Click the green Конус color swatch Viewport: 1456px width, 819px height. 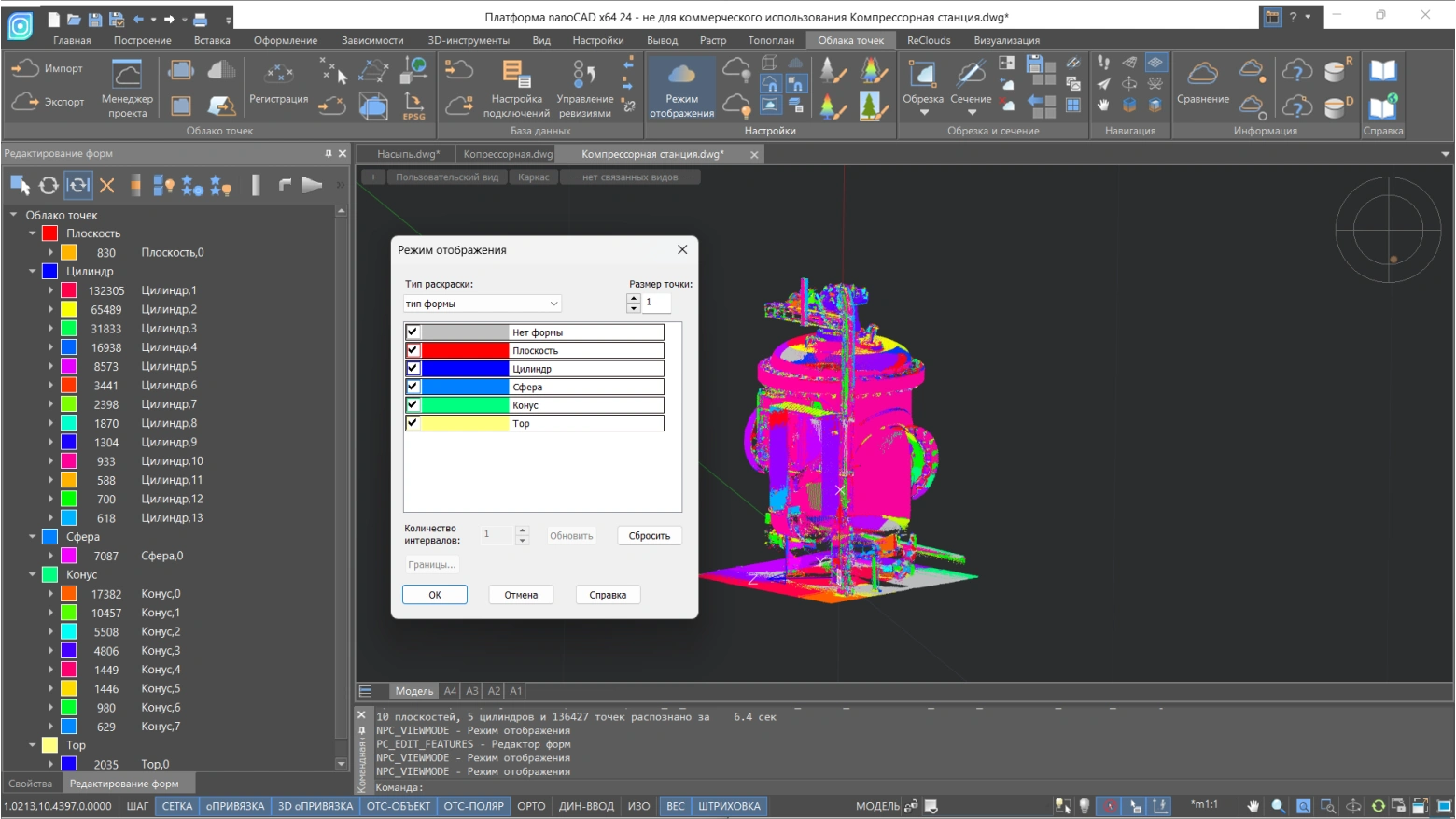click(x=464, y=405)
